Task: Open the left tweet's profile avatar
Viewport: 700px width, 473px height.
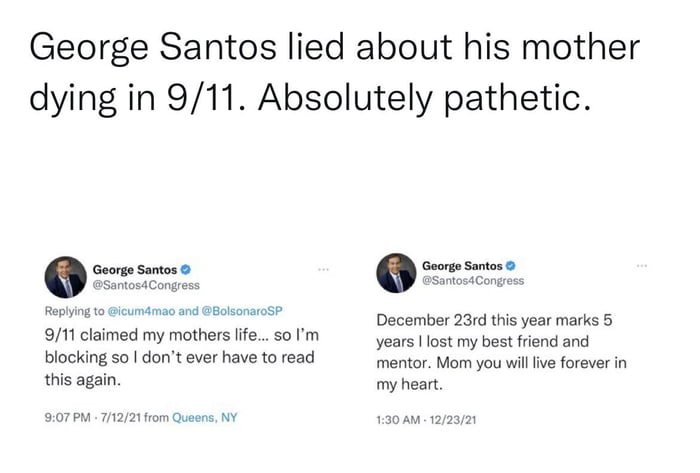Action: click(66, 277)
